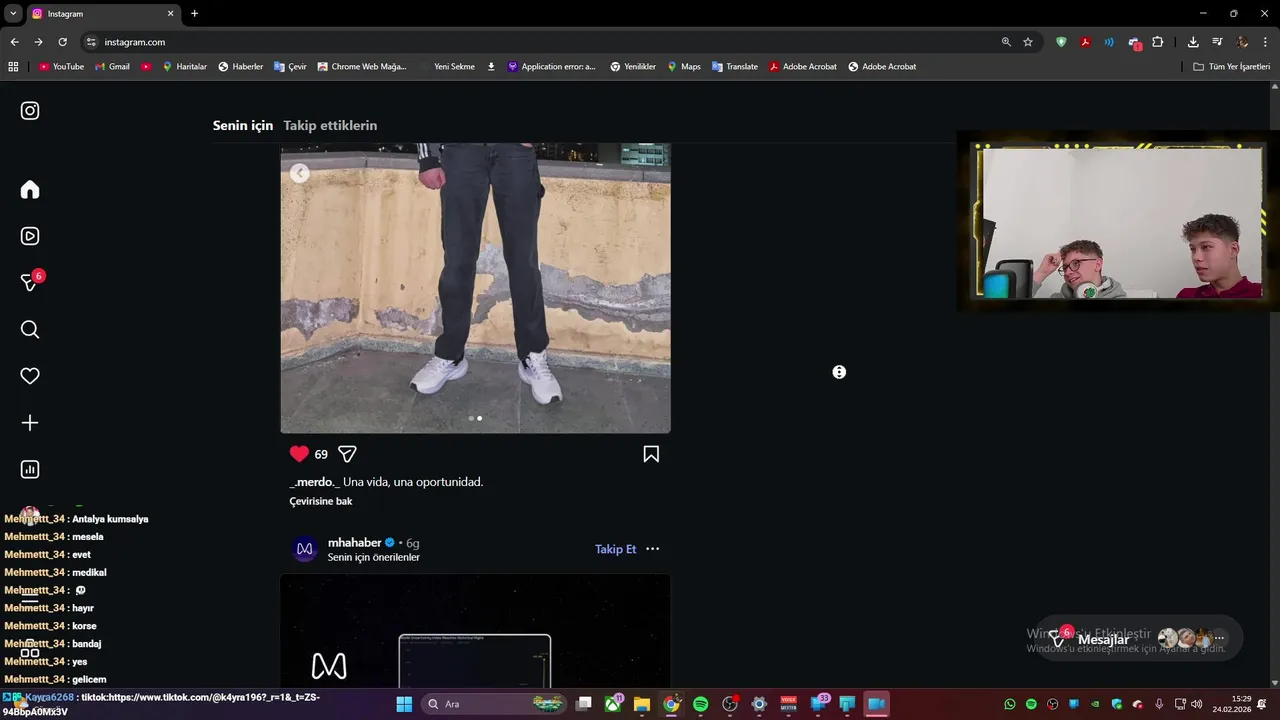Screen dimensions: 1280x720
Task: Follow mhahaber with Takip Et
Action: point(616,549)
